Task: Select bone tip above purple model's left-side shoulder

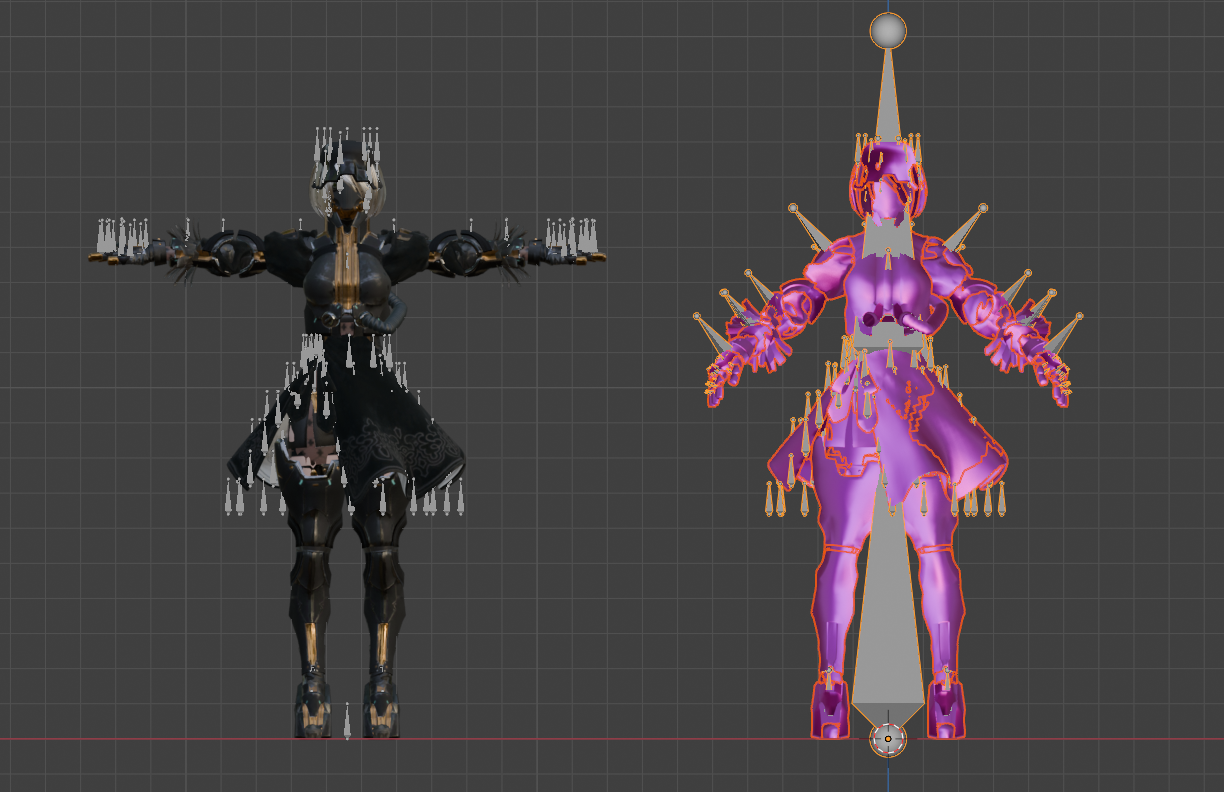Action: (x=793, y=208)
